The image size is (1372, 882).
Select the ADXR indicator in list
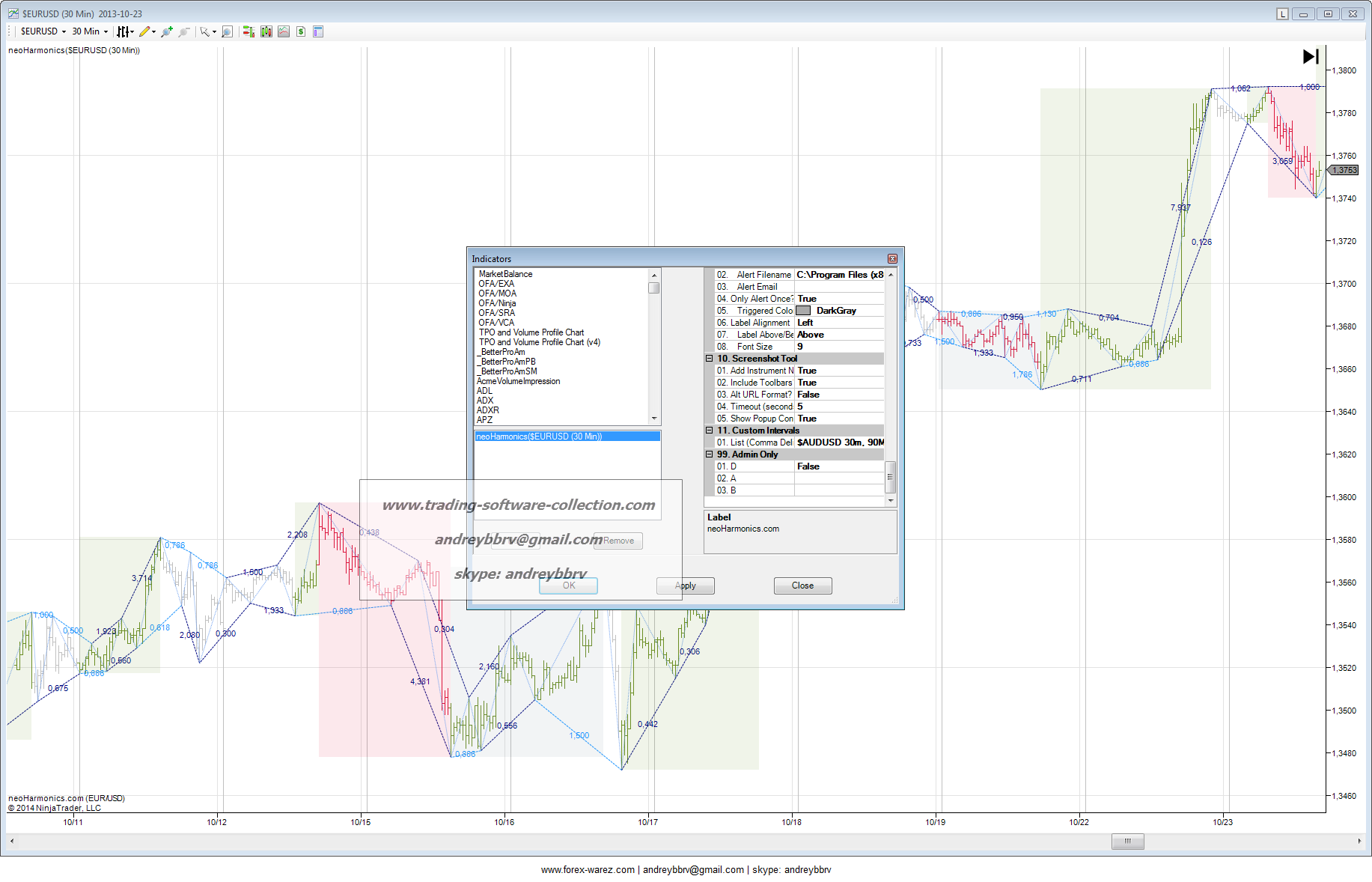pos(488,410)
